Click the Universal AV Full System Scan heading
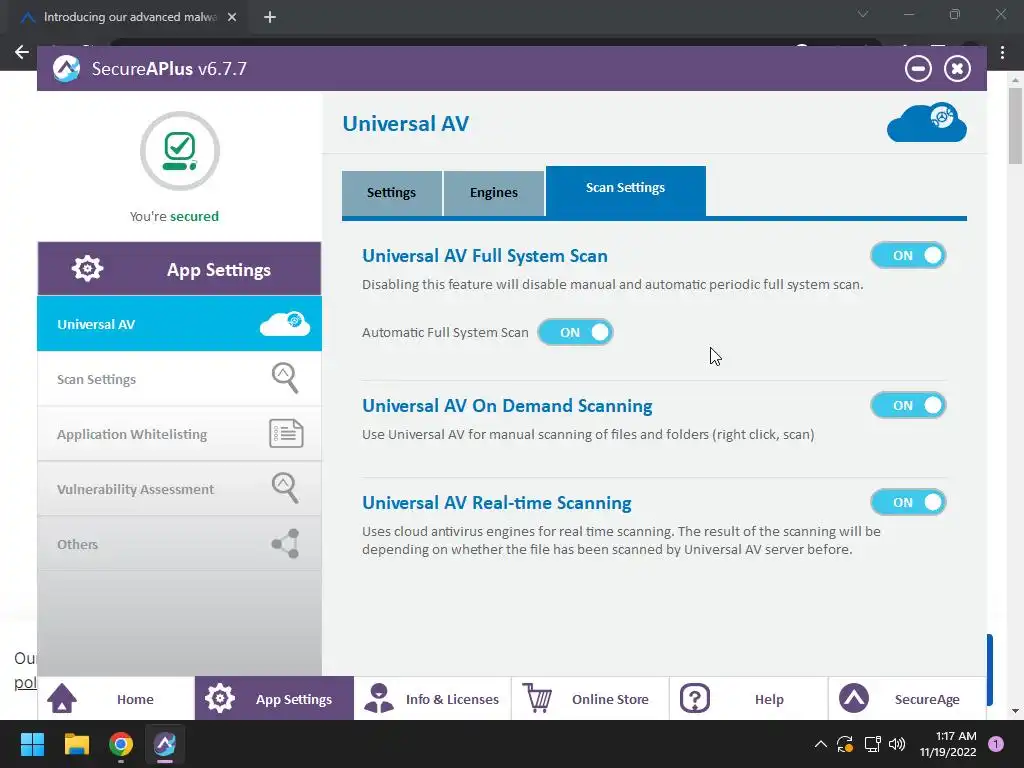This screenshot has width=1024, height=768. click(x=485, y=256)
